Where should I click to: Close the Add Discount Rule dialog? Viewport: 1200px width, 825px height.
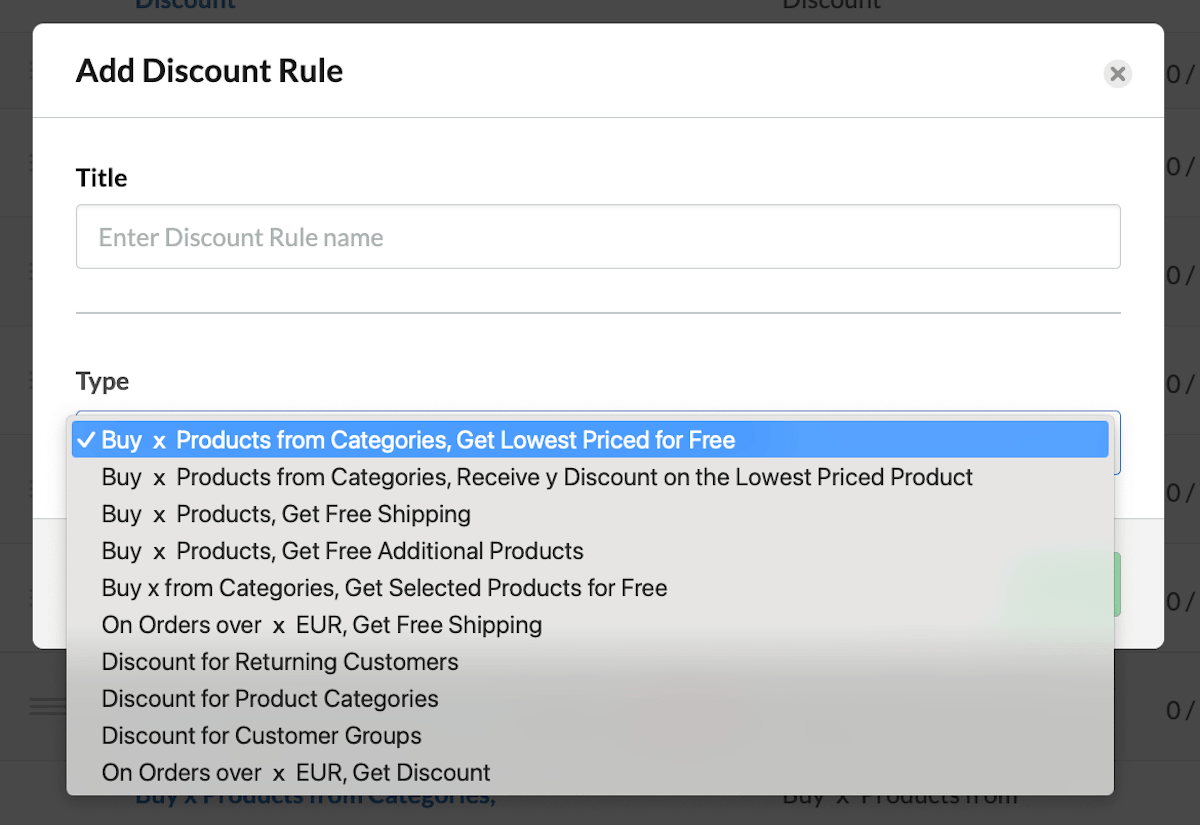(1118, 74)
